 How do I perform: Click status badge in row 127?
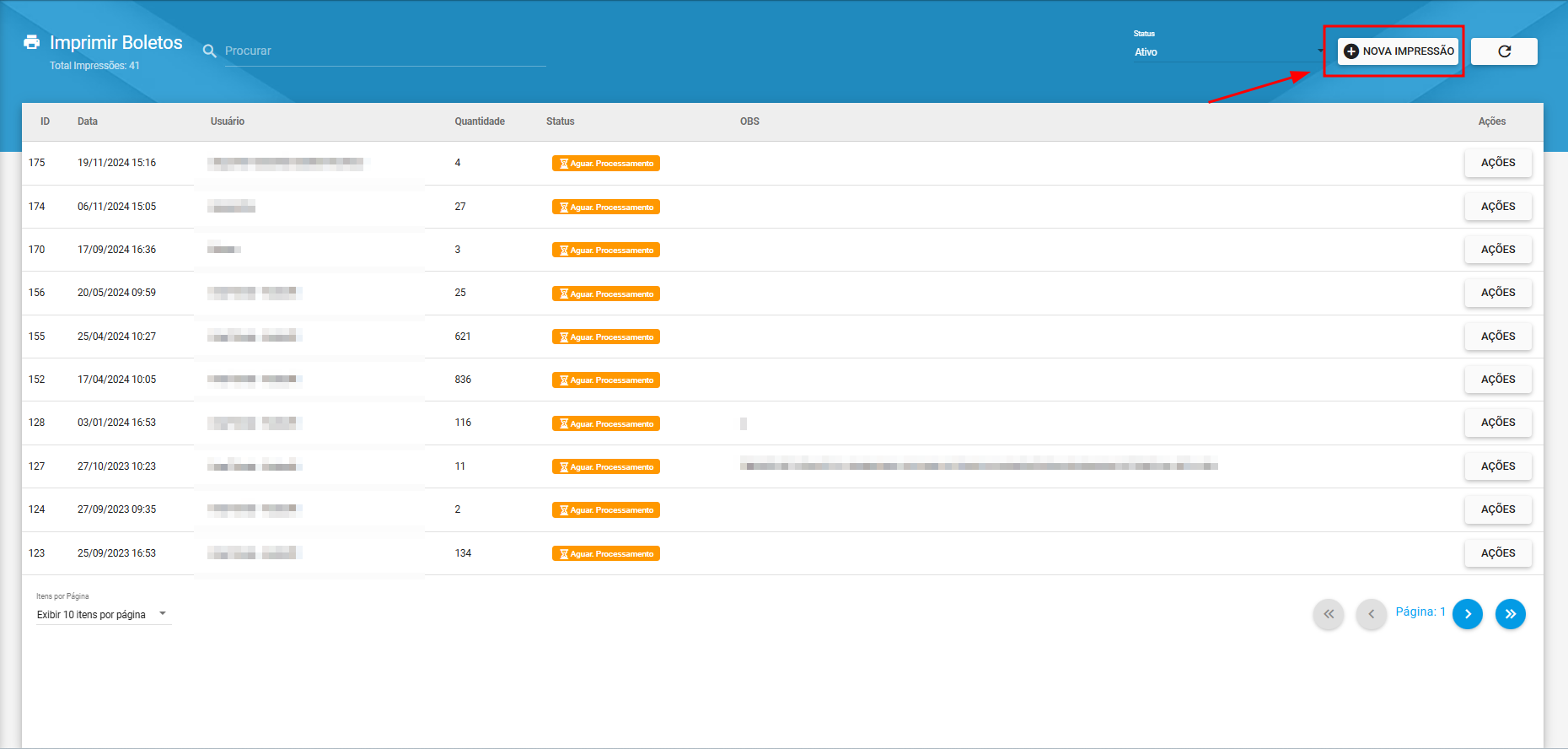606,467
